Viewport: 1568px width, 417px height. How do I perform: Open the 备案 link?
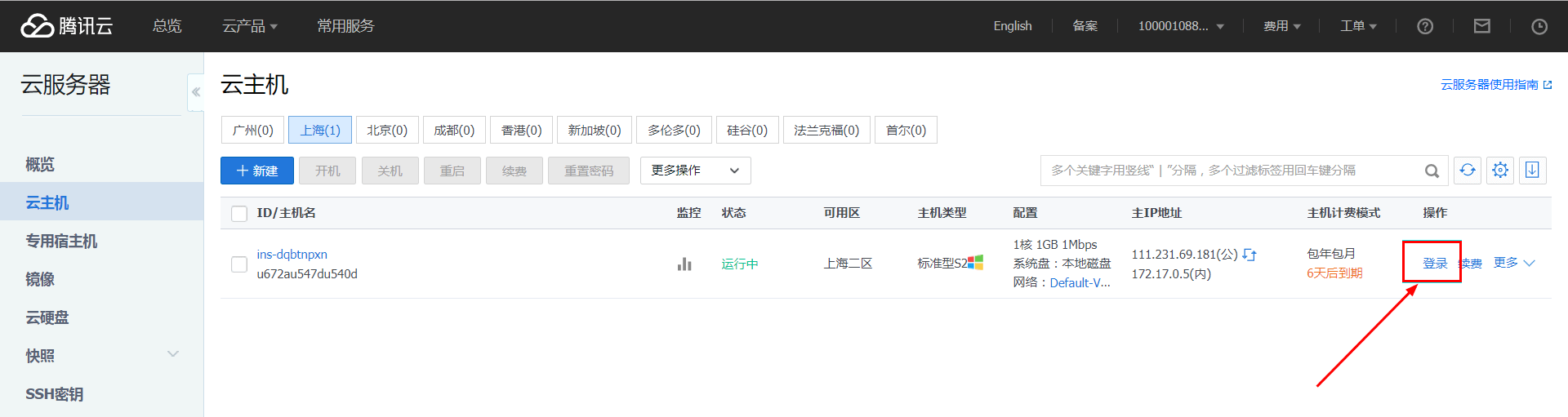(x=1085, y=26)
